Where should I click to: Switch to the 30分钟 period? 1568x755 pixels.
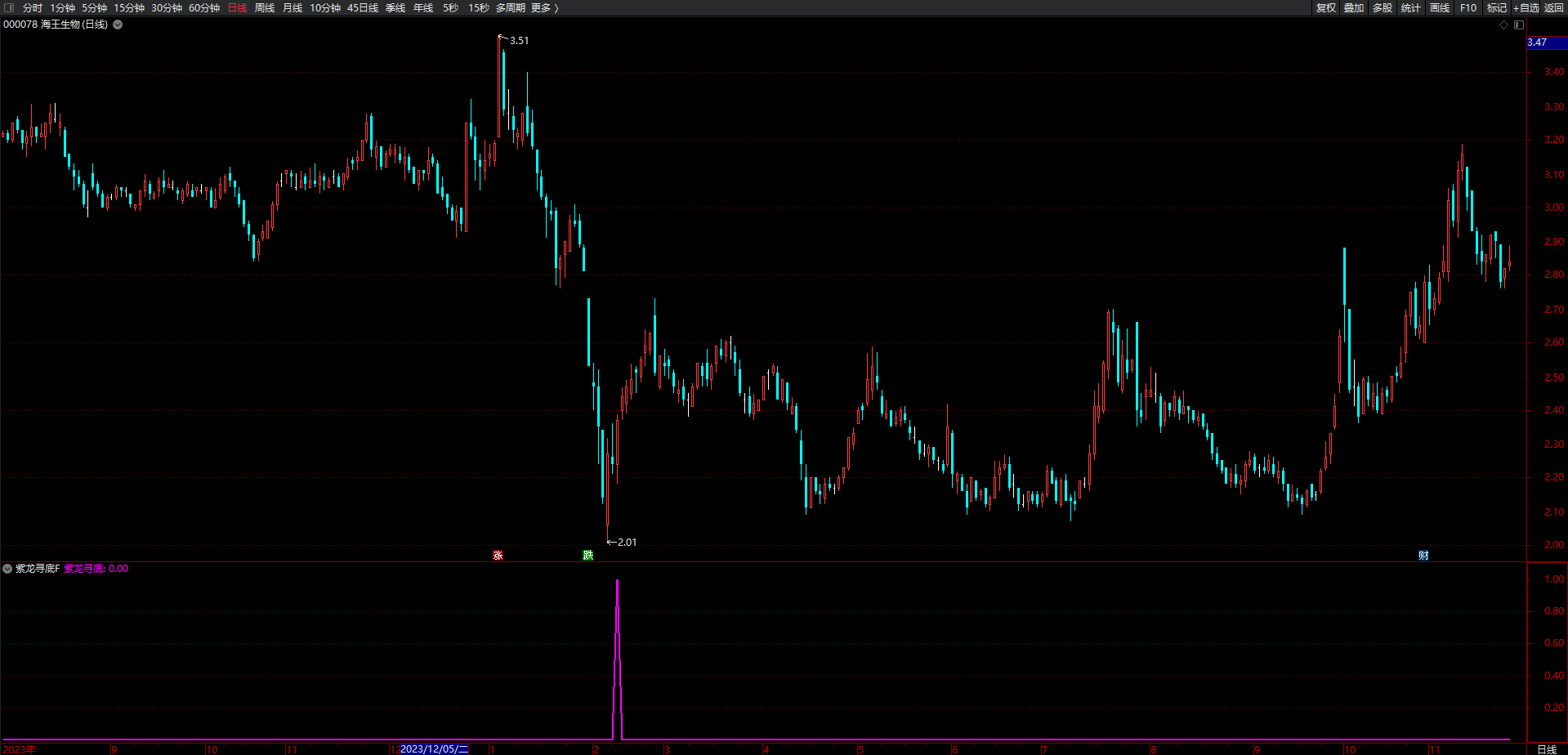click(167, 7)
